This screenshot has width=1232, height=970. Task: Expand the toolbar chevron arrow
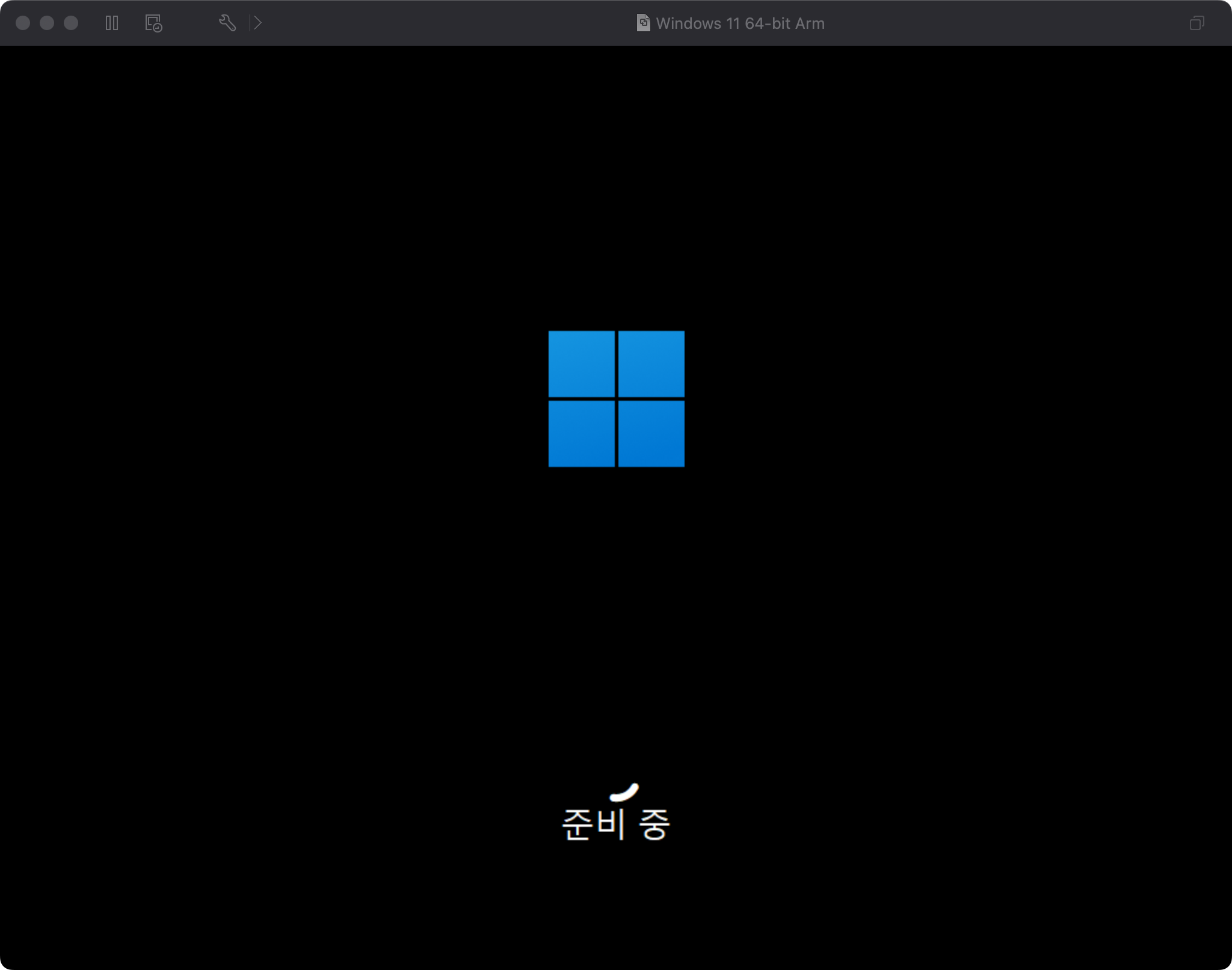[x=258, y=23]
